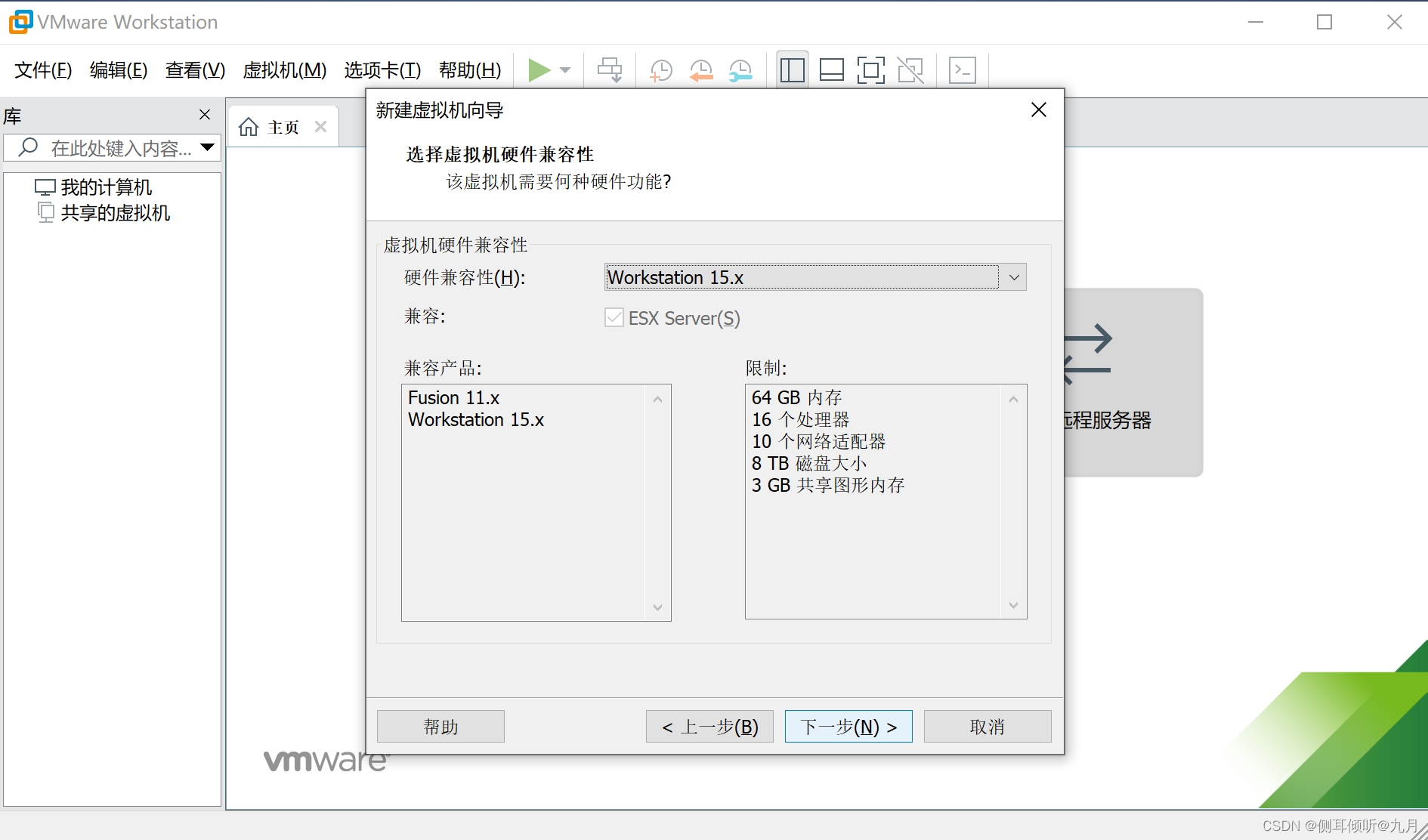1428x840 pixels.
Task: Click the Enter Full Screen icon
Action: coord(871,70)
